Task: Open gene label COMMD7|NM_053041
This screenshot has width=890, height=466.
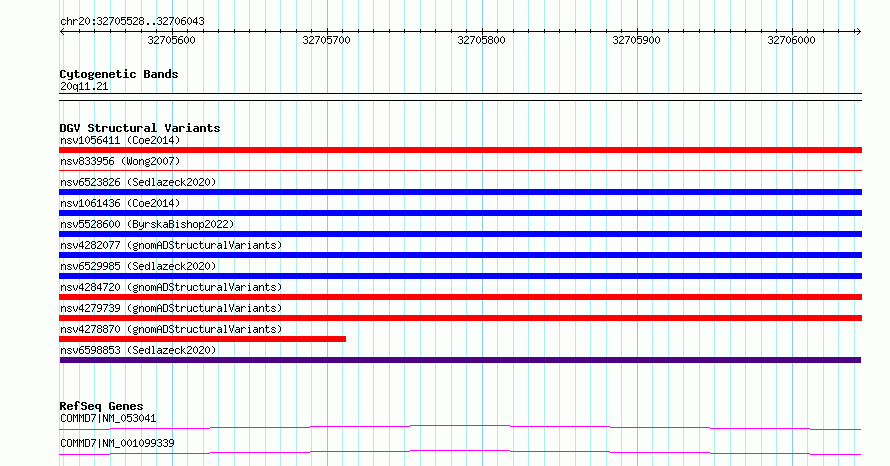Action: (108, 418)
